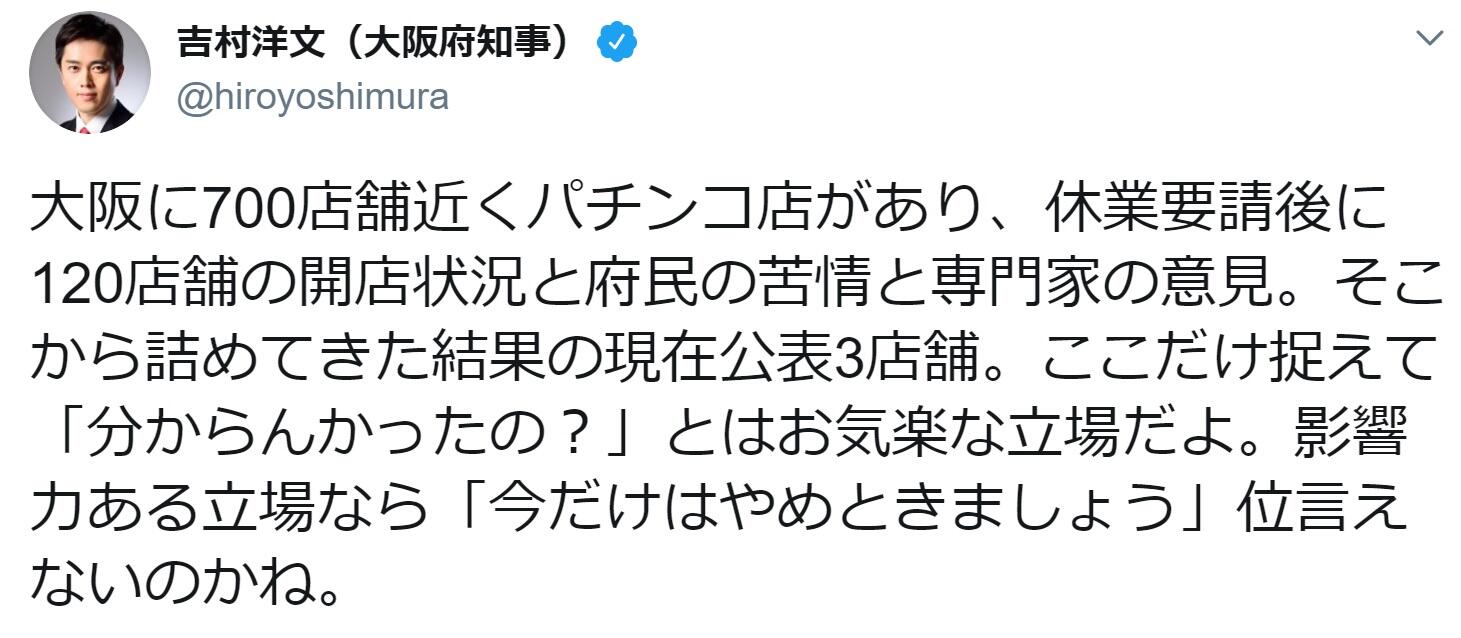Viewport: 1461px width, 638px height.
Task: Click the blue verified badge icon
Action: coord(617,42)
